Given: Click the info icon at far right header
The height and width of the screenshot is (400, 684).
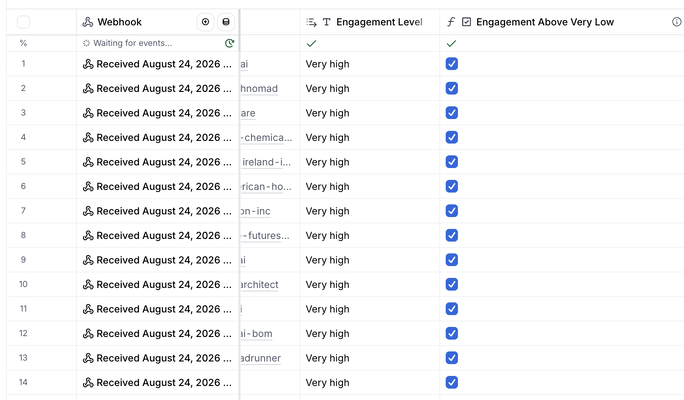Looking at the screenshot, I should coord(677,22).
